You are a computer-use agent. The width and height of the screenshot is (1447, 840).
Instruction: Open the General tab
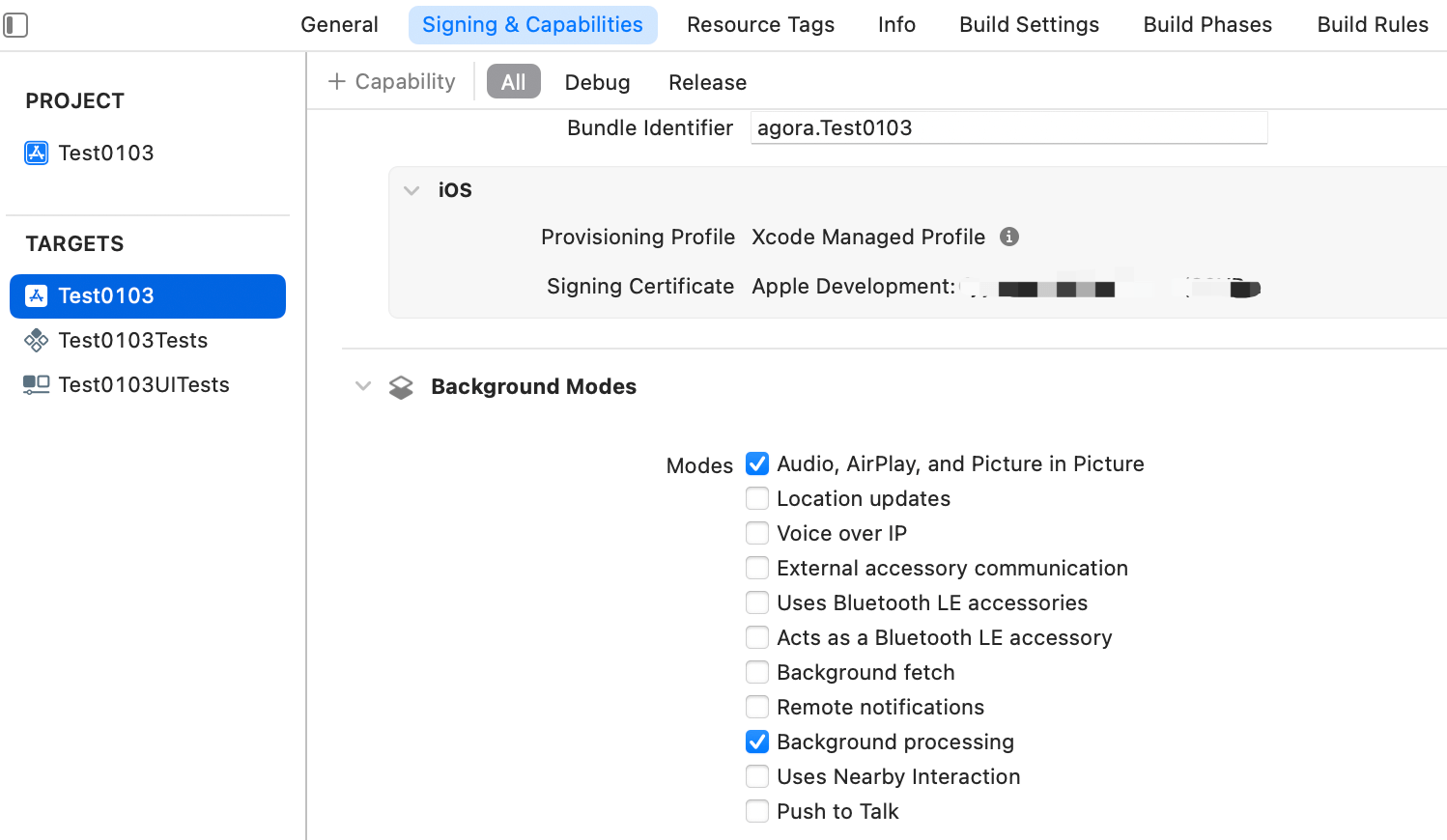[339, 25]
